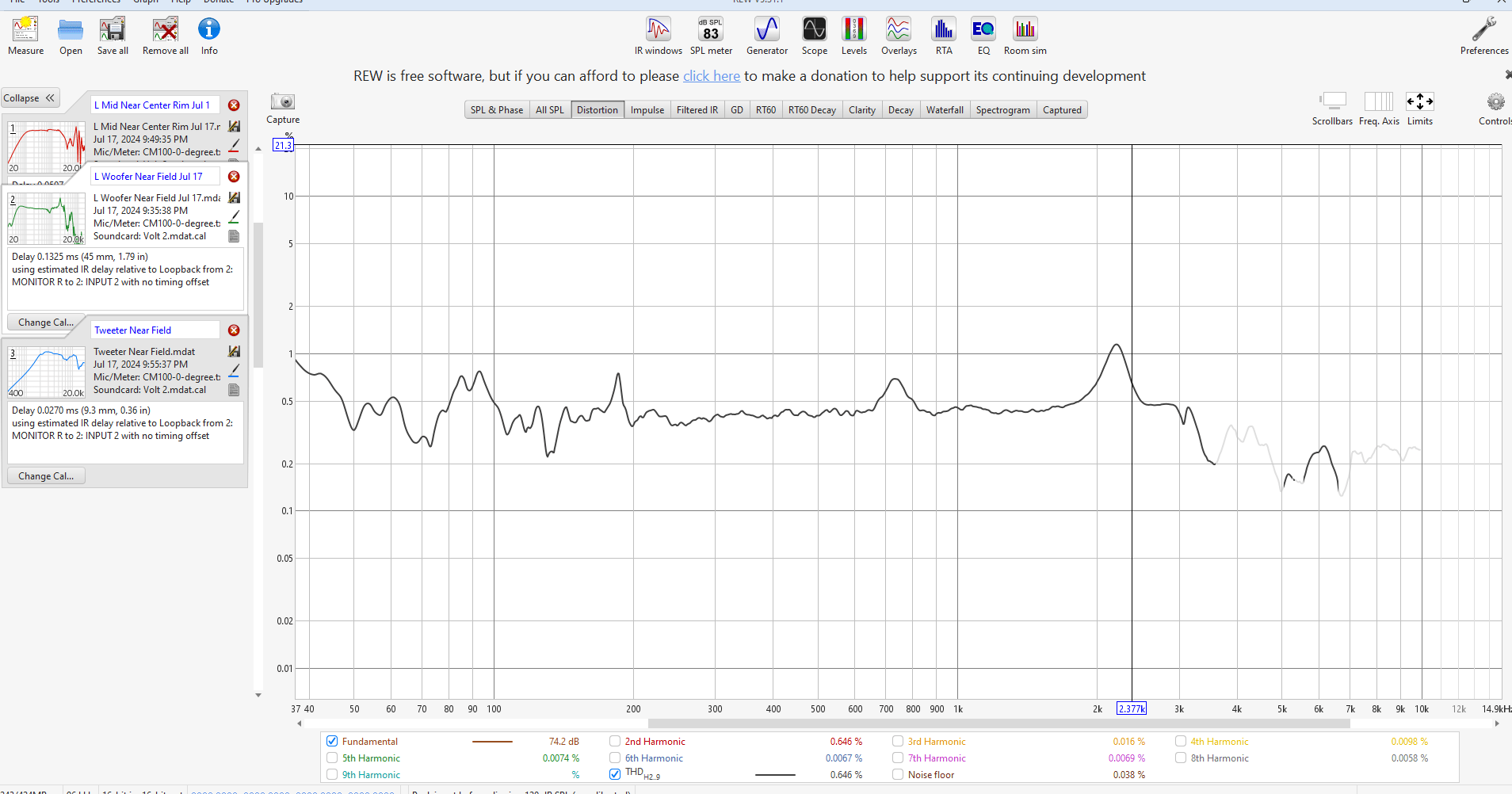Save the Tweeter Near Field measurement icon
The width and height of the screenshot is (1512, 794).
click(234, 352)
